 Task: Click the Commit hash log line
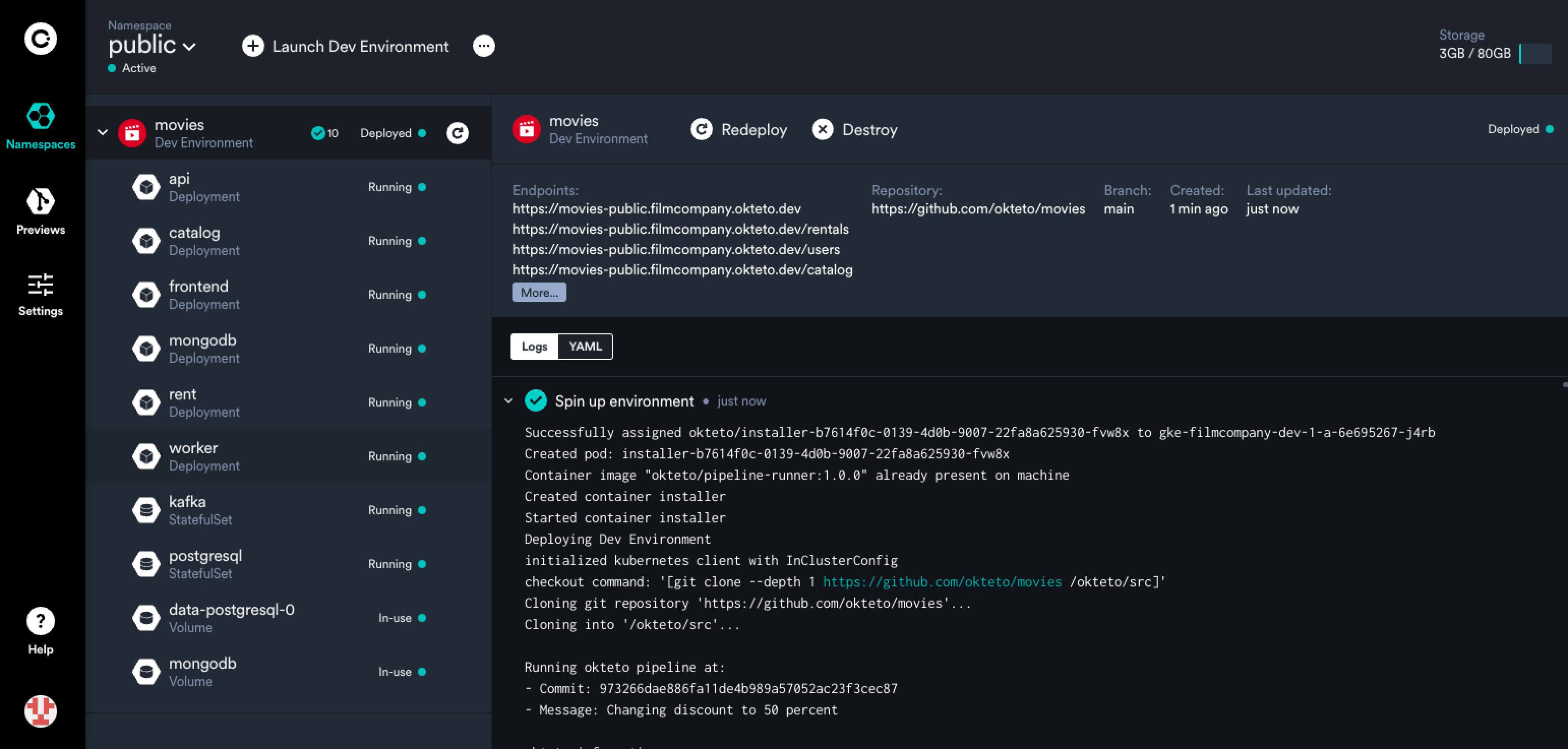(711, 688)
